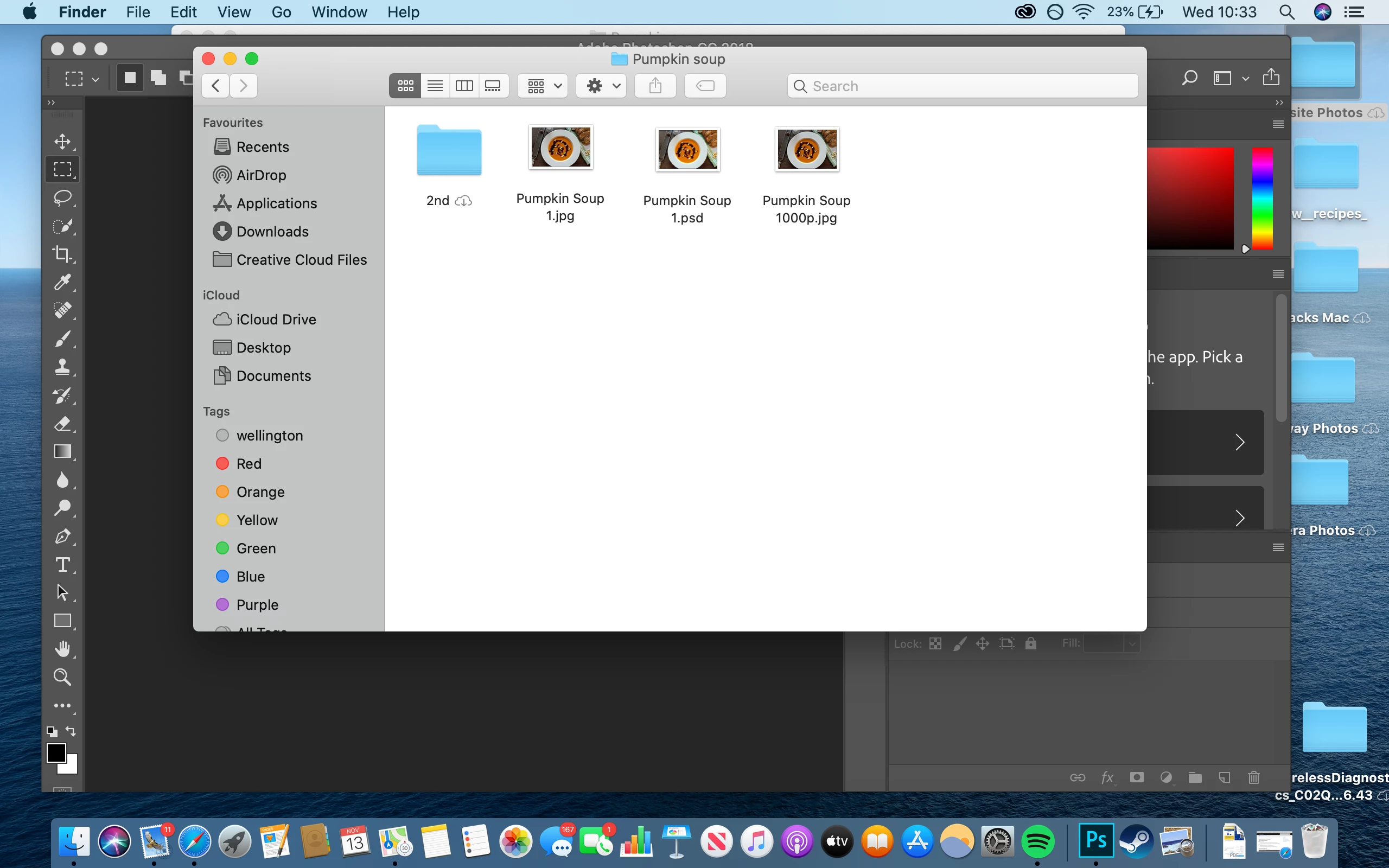Viewport: 1389px width, 868px height.
Task: Open the marquee tool options dropdown arrow
Action: [x=95, y=79]
